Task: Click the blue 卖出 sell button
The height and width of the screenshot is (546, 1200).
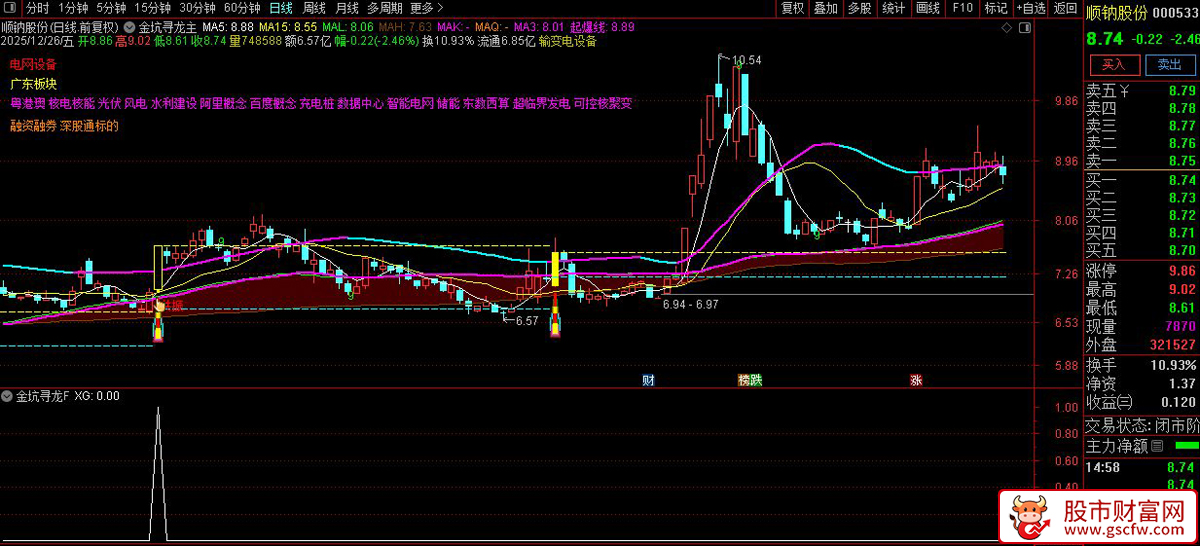Action: click(x=1169, y=65)
